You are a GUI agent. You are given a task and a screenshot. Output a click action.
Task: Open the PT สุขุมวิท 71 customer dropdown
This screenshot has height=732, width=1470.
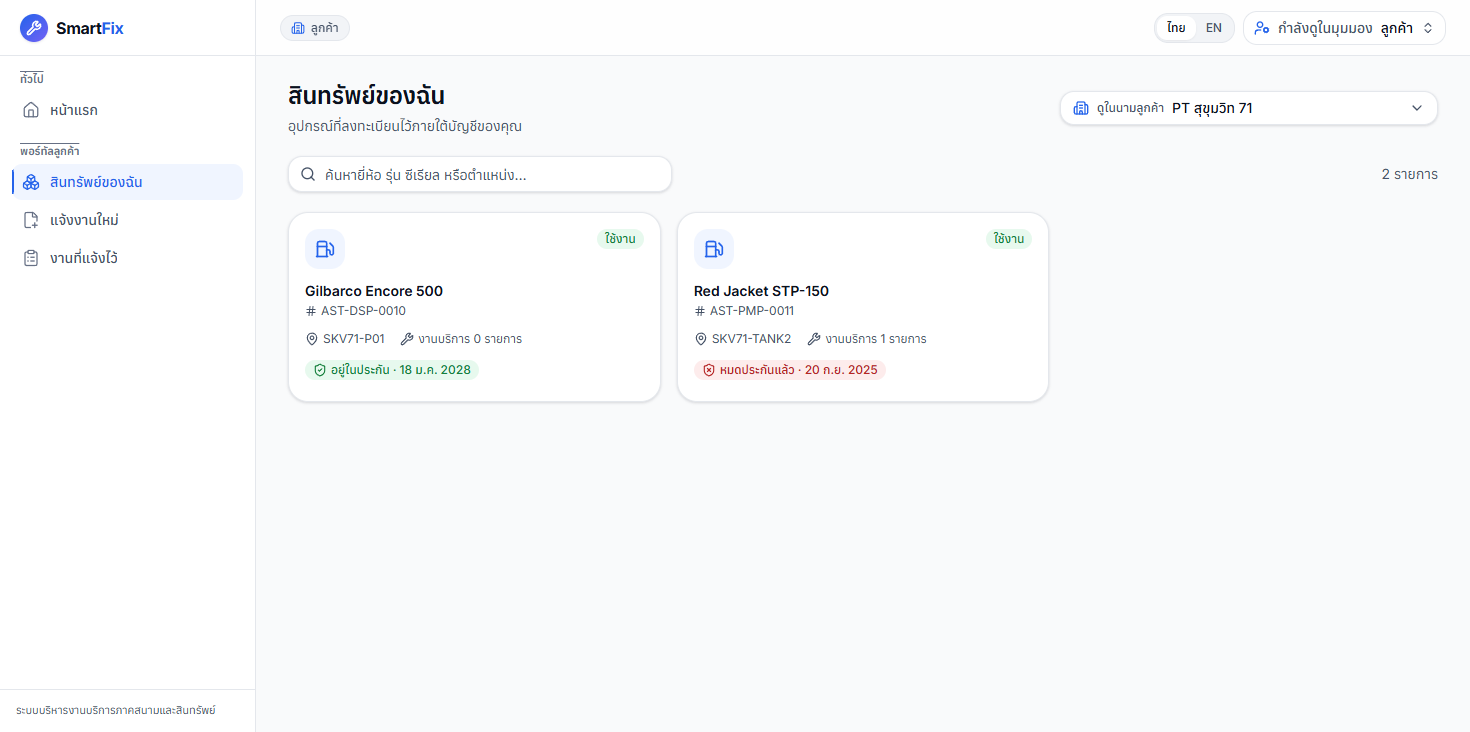1249,108
